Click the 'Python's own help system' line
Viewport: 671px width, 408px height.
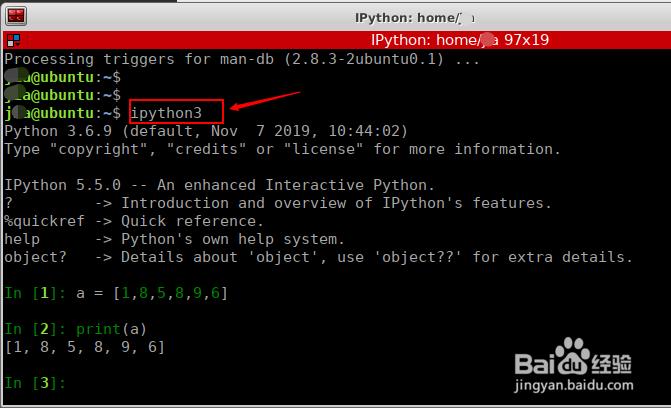pyautogui.click(x=174, y=239)
